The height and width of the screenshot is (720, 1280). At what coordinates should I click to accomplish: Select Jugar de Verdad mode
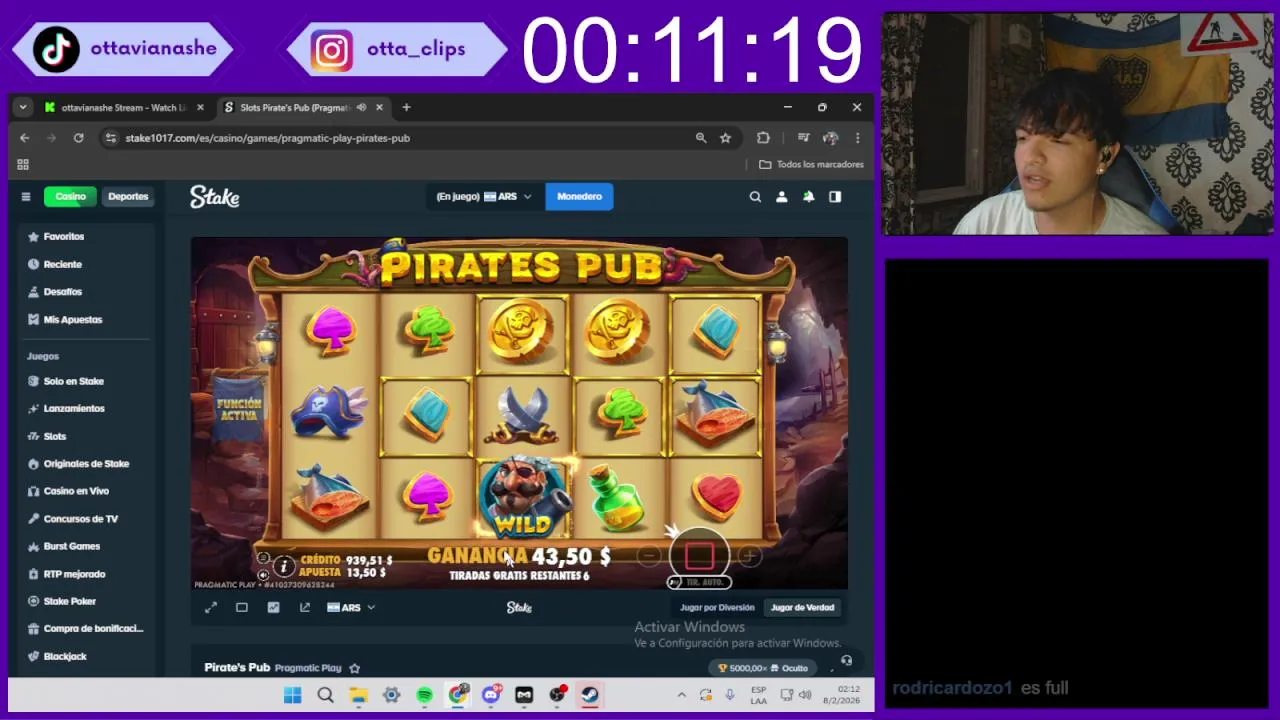point(802,608)
